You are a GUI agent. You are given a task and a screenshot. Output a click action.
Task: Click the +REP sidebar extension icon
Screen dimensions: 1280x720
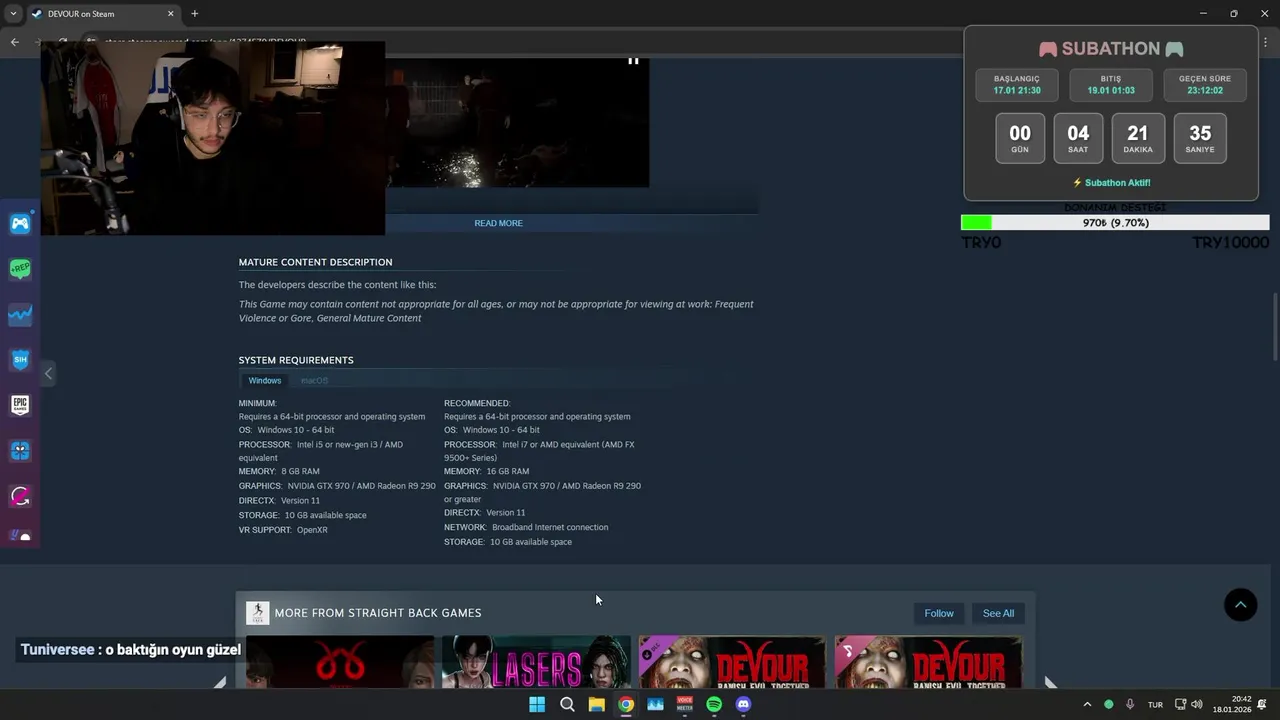20,269
